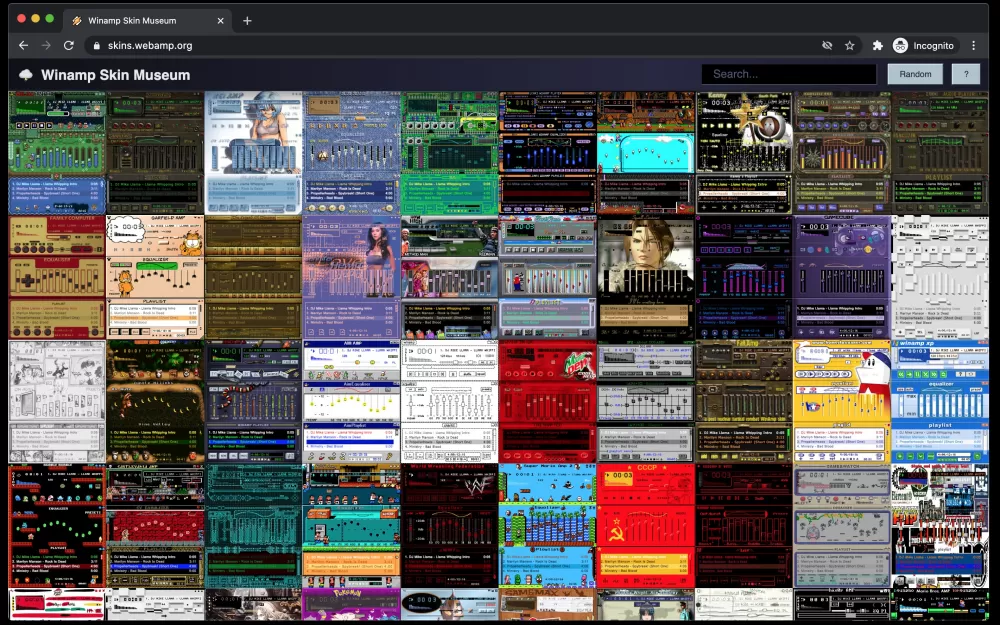1000x625 pixels.
Task: Open the South Park Kenny skin
Action: (744, 152)
